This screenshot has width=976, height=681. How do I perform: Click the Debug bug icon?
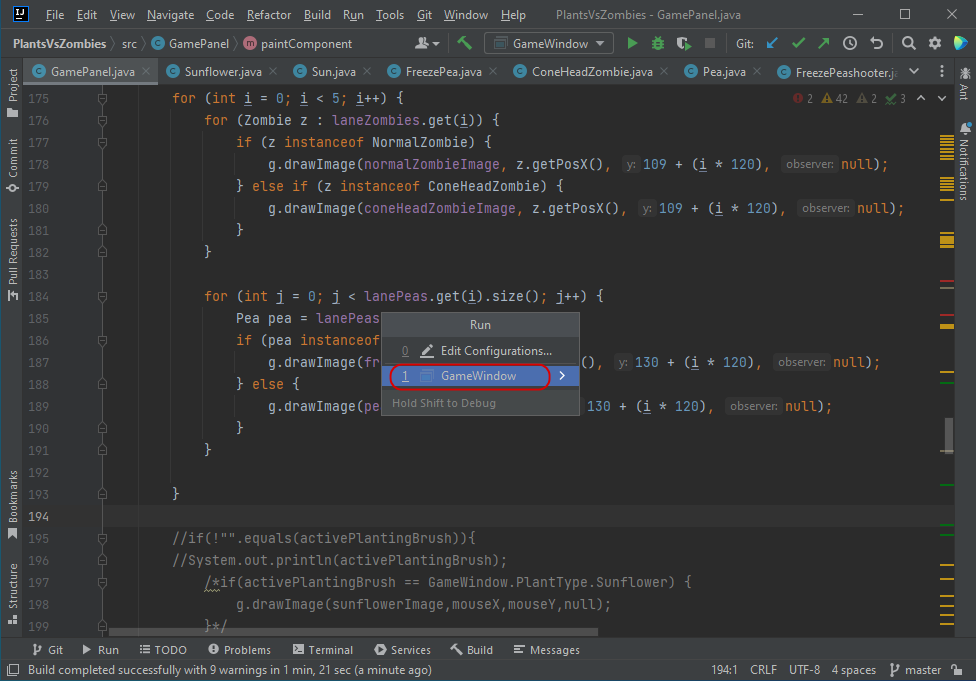[x=657, y=43]
